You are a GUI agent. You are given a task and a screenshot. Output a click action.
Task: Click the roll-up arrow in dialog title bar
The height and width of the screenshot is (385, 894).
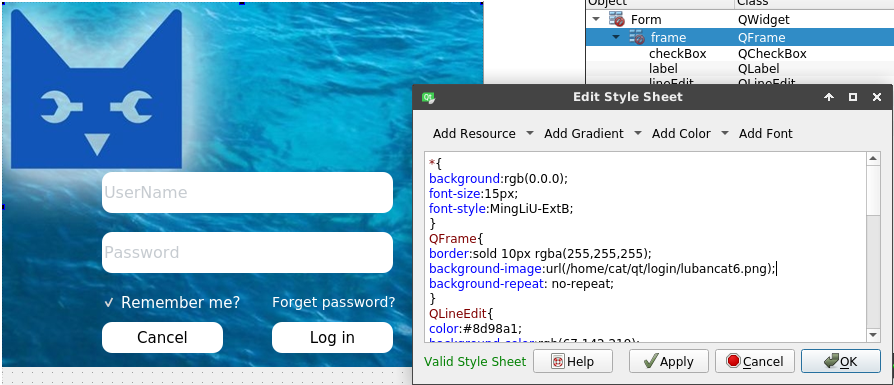pyautogui.click(x=829, y=98)
